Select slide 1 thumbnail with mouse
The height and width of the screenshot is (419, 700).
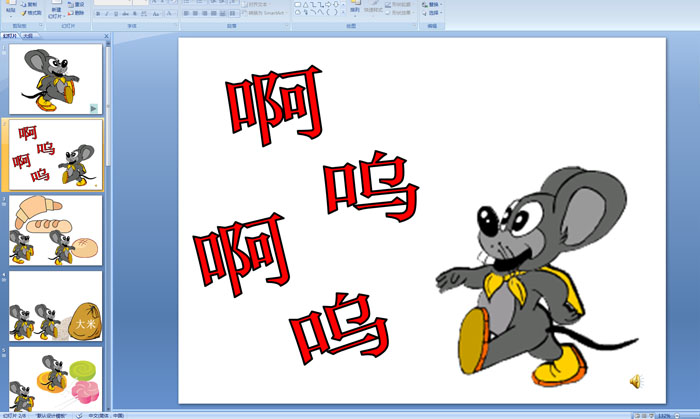pos(55,79)
